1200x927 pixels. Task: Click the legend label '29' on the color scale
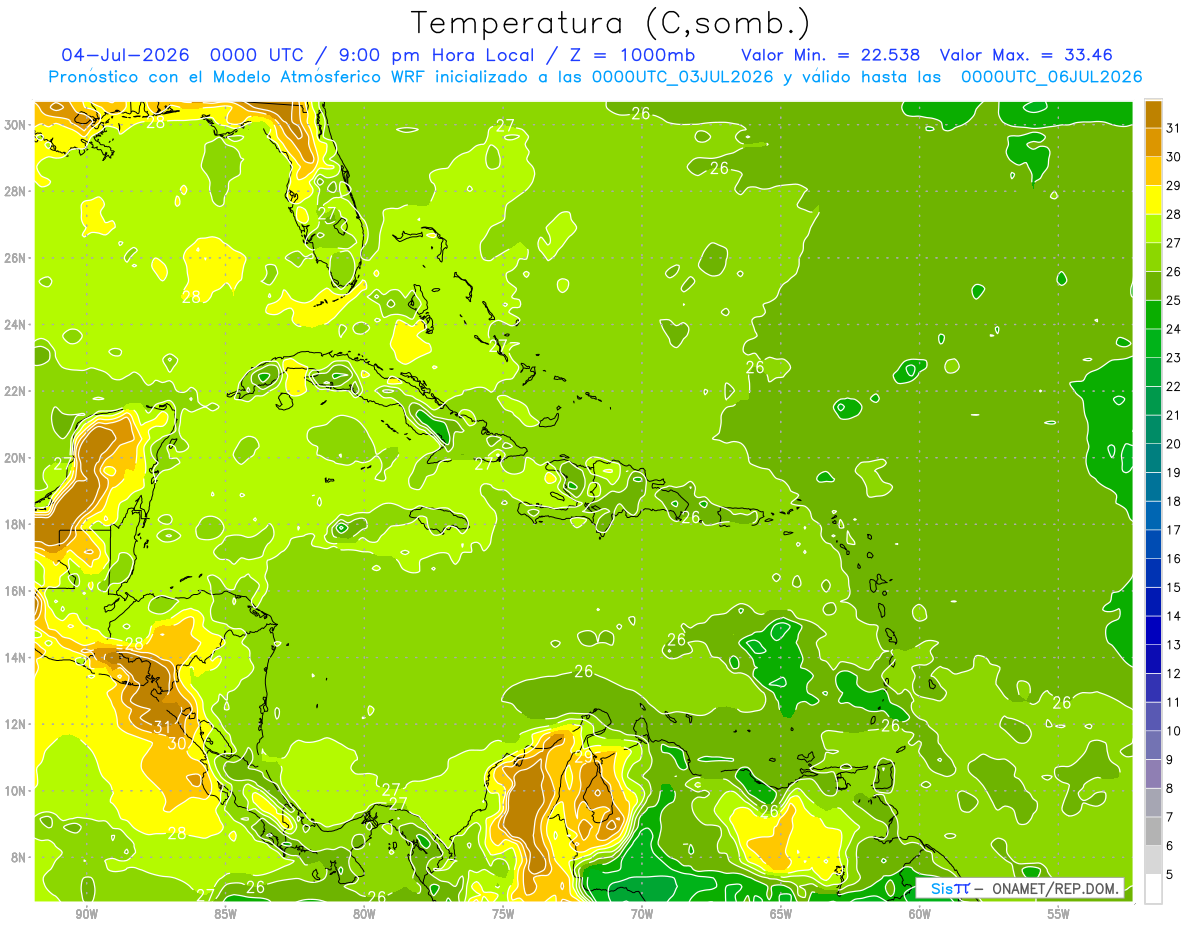1174,186
